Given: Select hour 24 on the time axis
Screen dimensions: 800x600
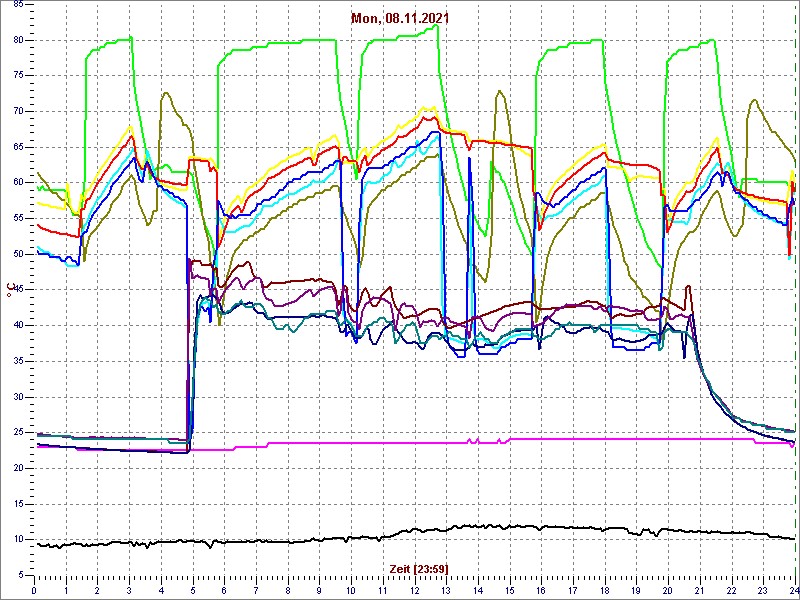Looking at the screenshot, I should 792,590.
